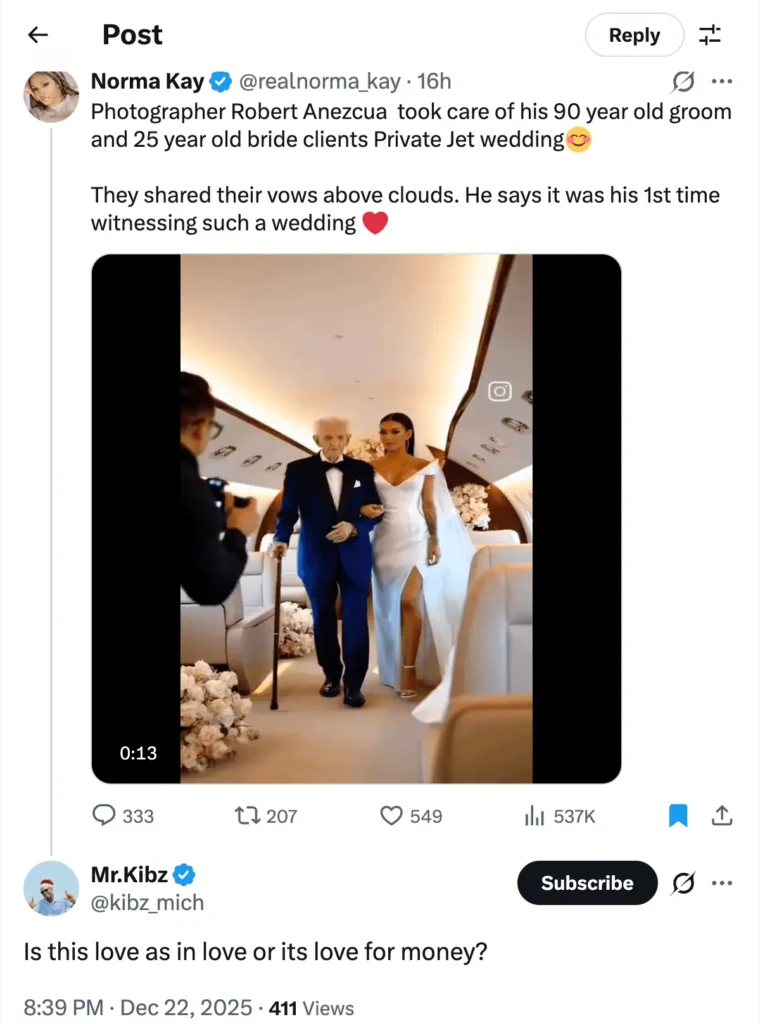This screenshot has width=765, height=1024.
Task: Click the Reply button at the top
Action: coord(634,34)
